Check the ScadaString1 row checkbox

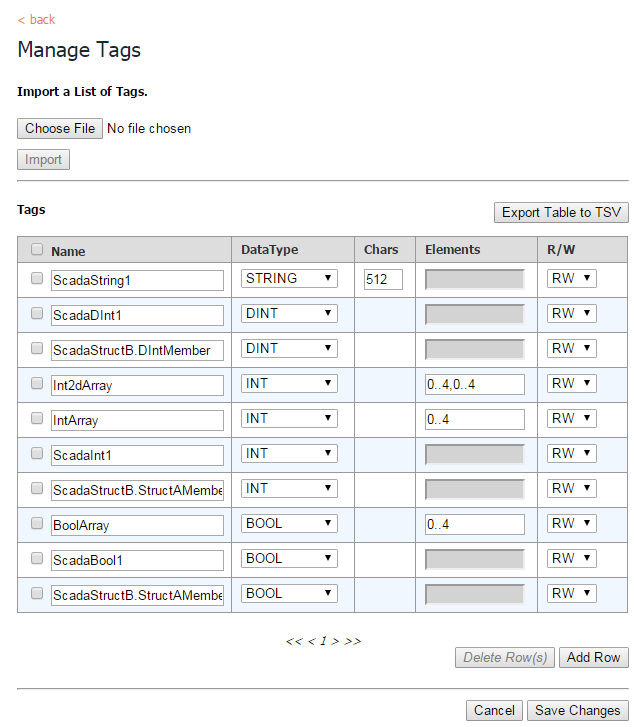(37, 278)
